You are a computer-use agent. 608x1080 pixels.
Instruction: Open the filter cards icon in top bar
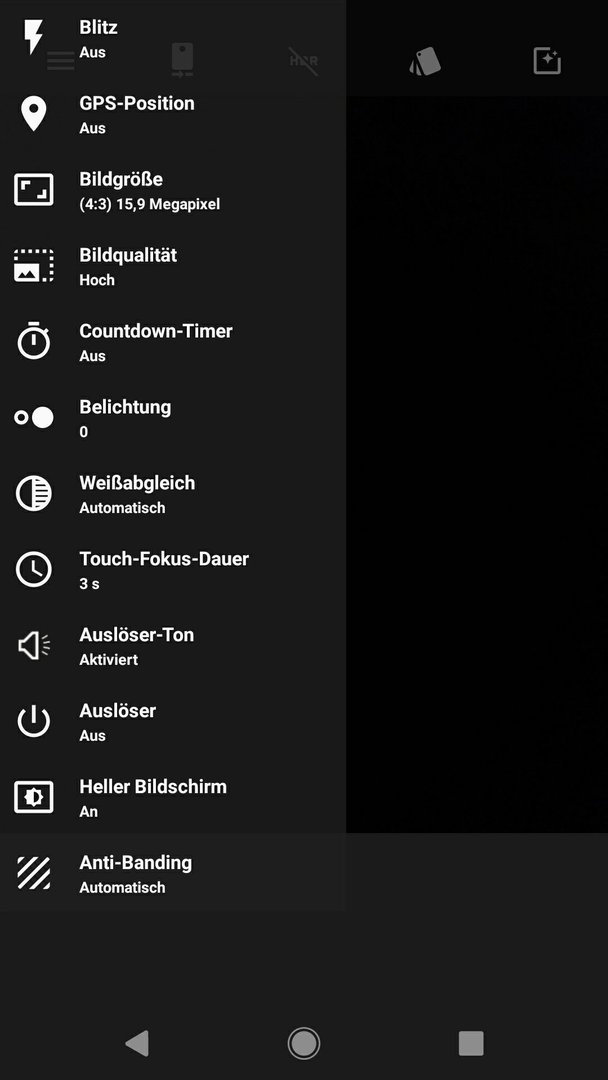click(426, 61)
